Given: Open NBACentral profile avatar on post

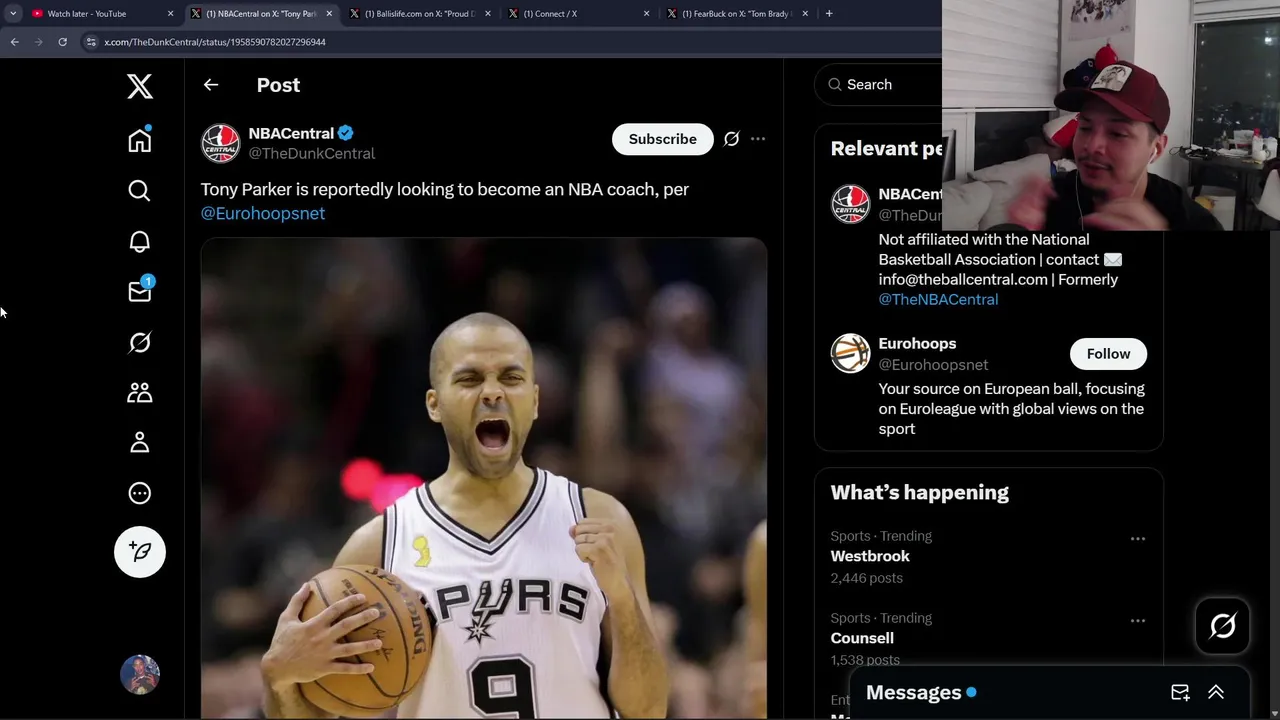Looking at the screenshot, I should [x=221, y=143].
